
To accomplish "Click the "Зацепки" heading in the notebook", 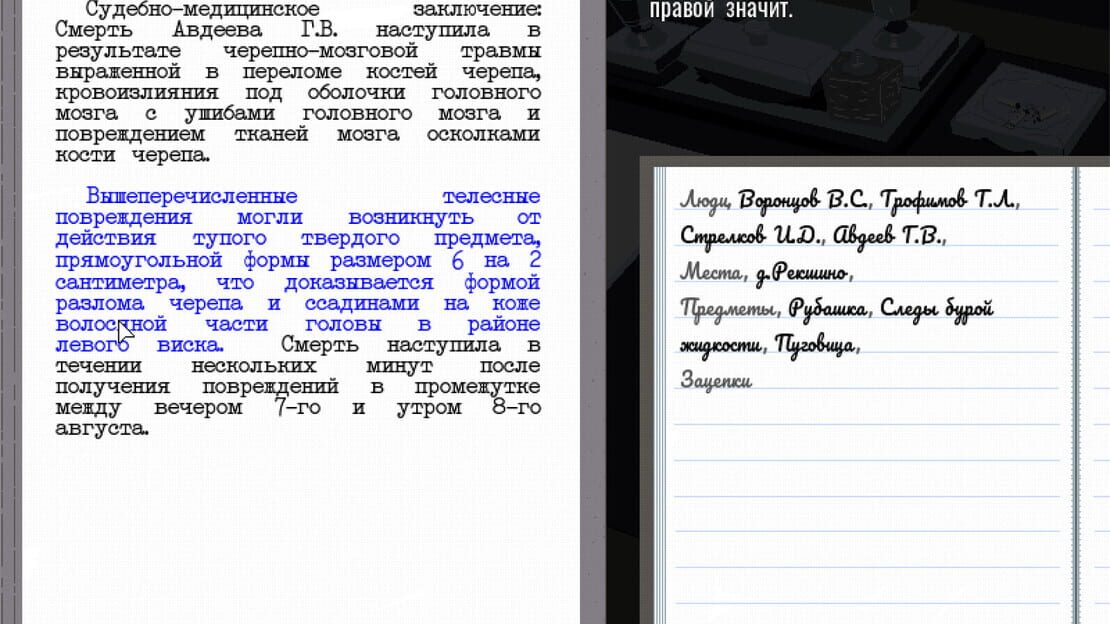I will 716,380.
